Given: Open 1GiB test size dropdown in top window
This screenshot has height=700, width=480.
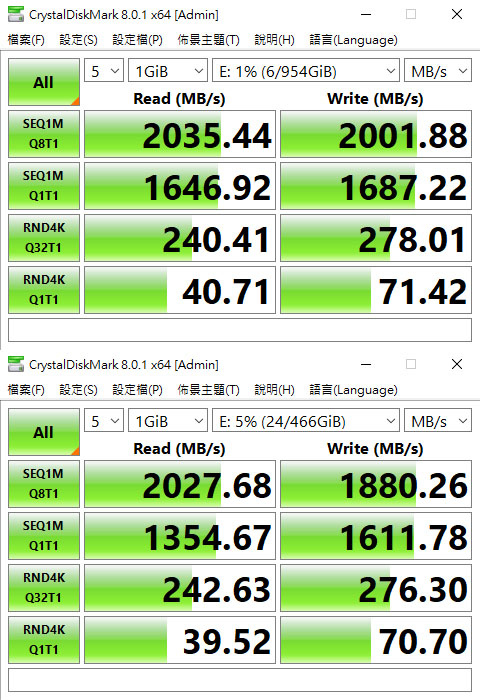Looking at the screenshot, I should coord(168,71).
